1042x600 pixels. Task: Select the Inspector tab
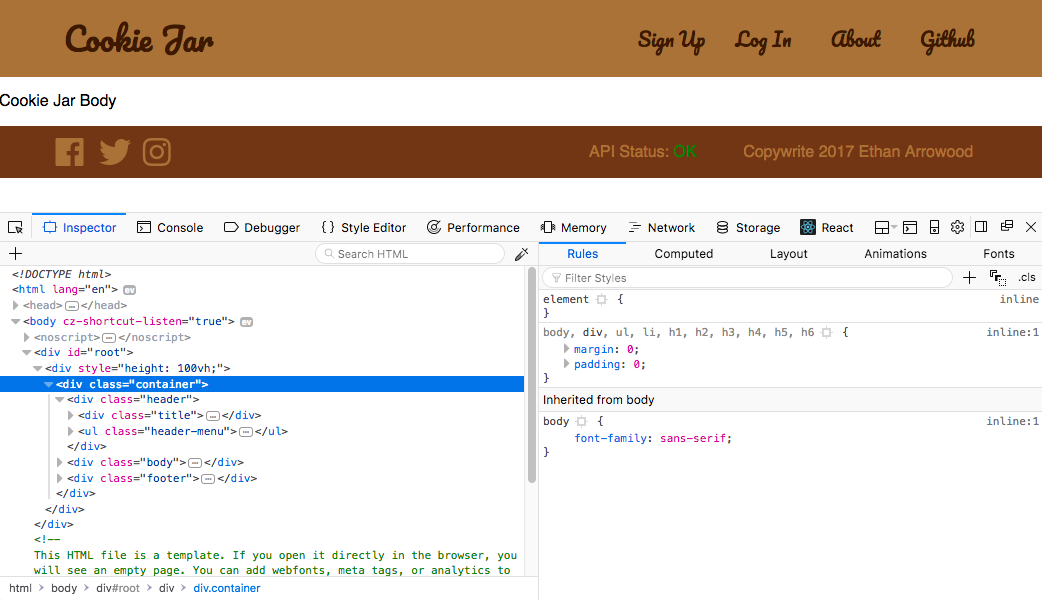(79, 227)
